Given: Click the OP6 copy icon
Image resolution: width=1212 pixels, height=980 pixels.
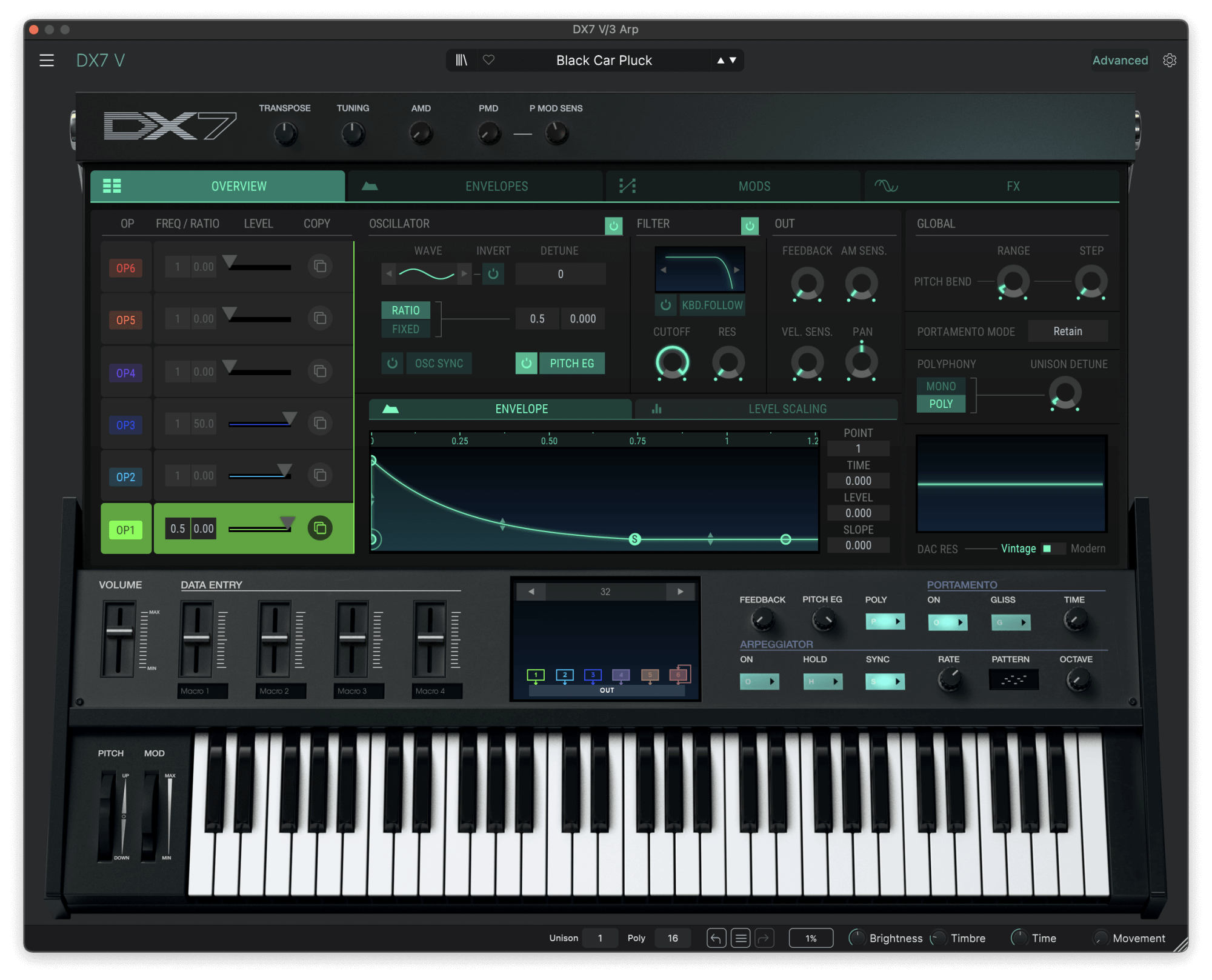Looking at the screenshot, I should pyautogui.click(x=320, y=267).
